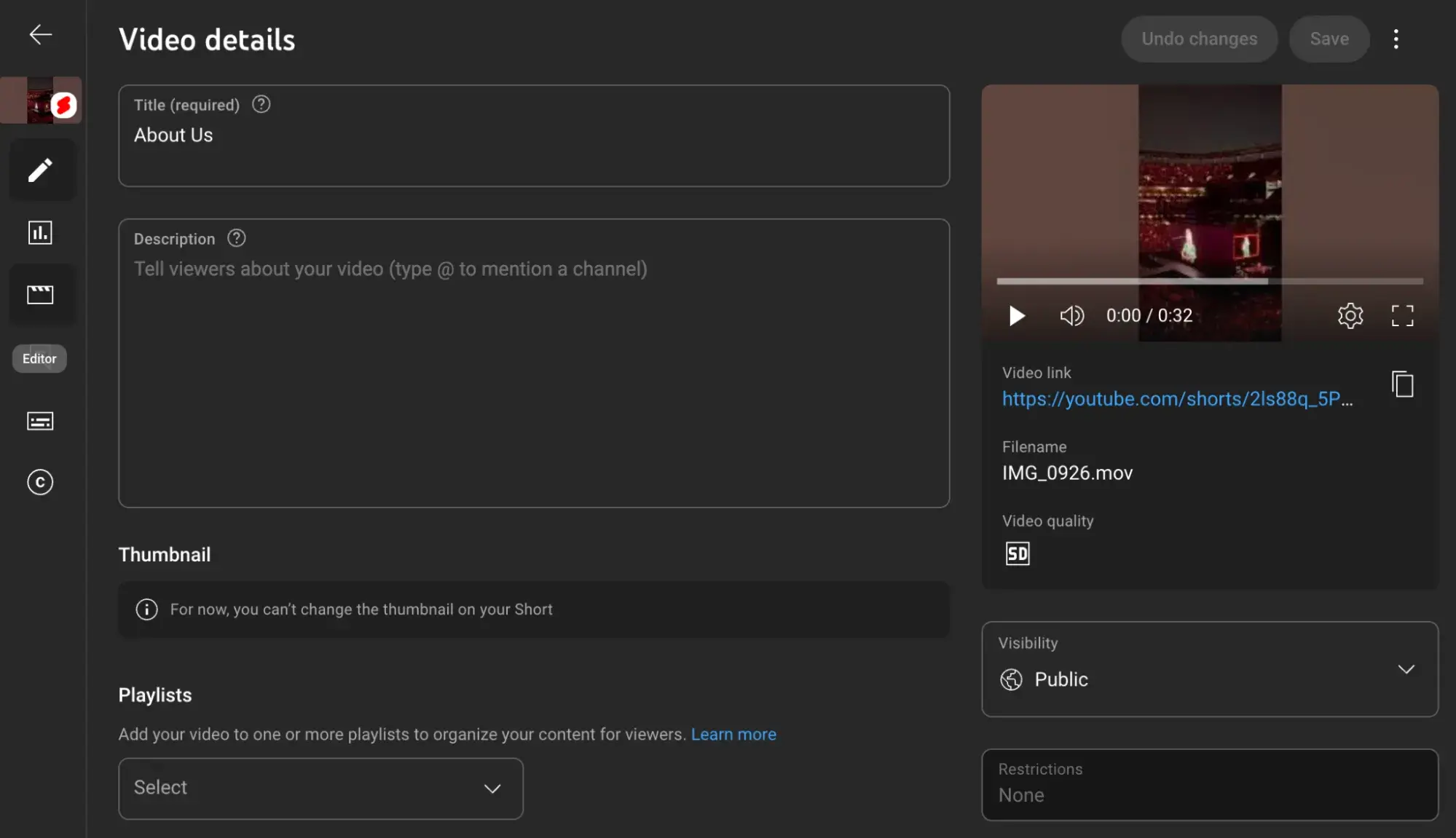This screenshot has width=1456, height=838.
Task: Click the video/film strip icon
Action: pos(40,295)
